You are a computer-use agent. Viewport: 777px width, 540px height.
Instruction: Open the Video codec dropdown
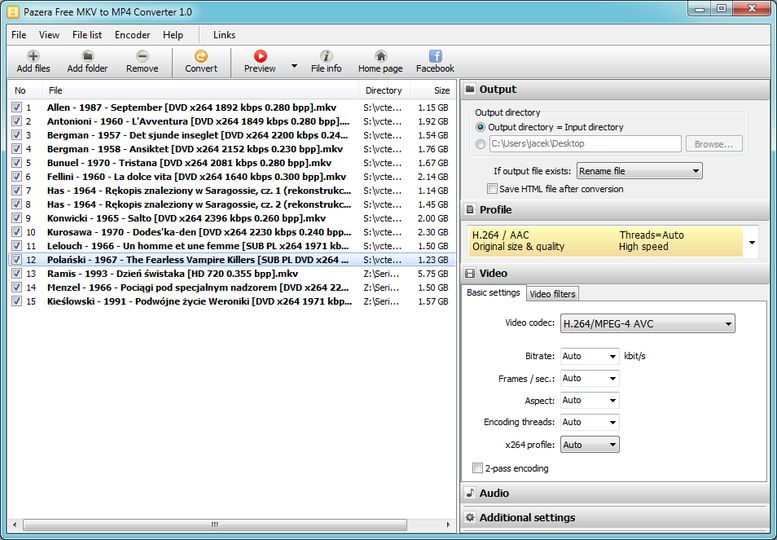[x=648, y=324]
